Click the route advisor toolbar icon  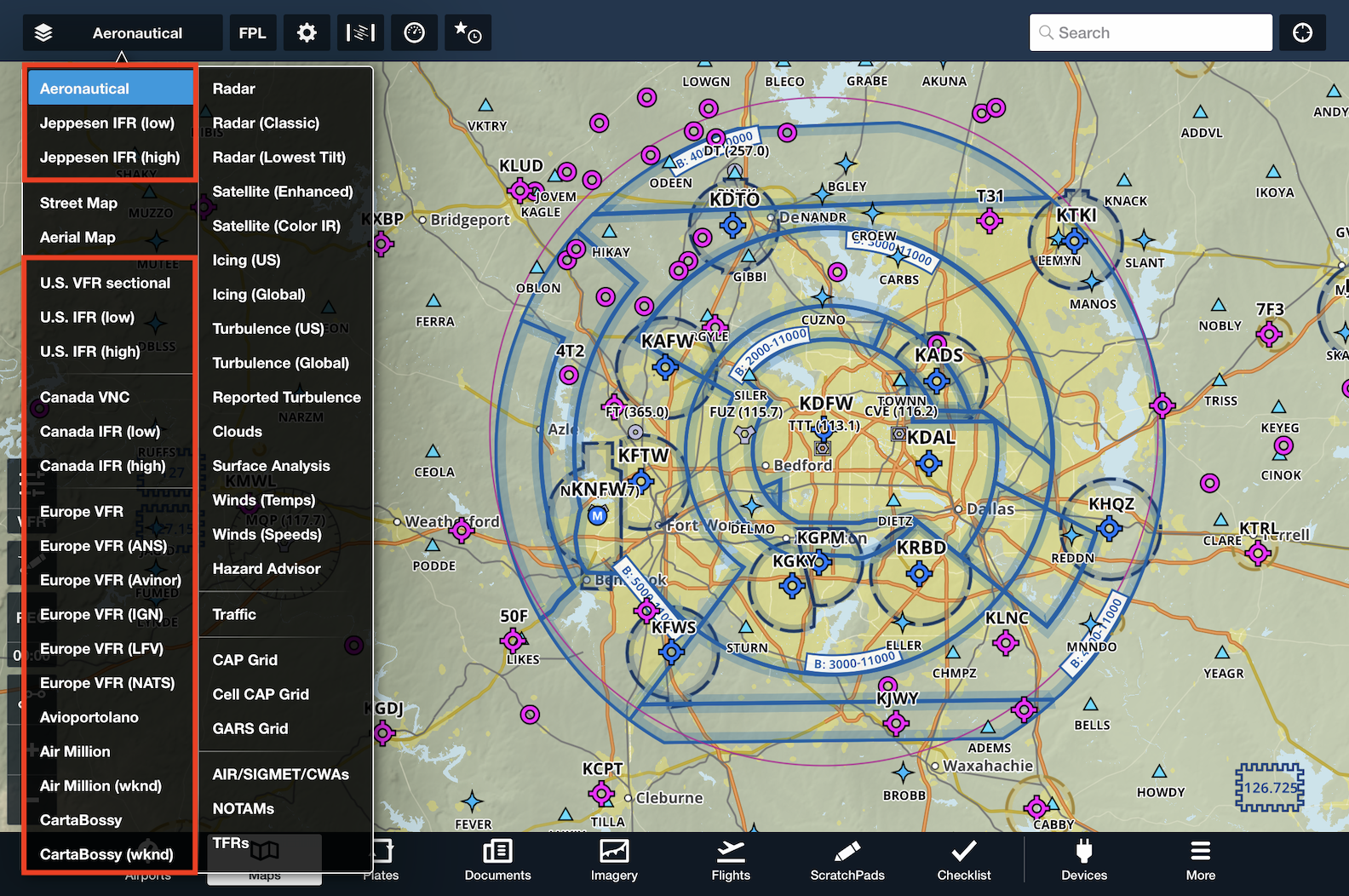click(x=360, y=33)
